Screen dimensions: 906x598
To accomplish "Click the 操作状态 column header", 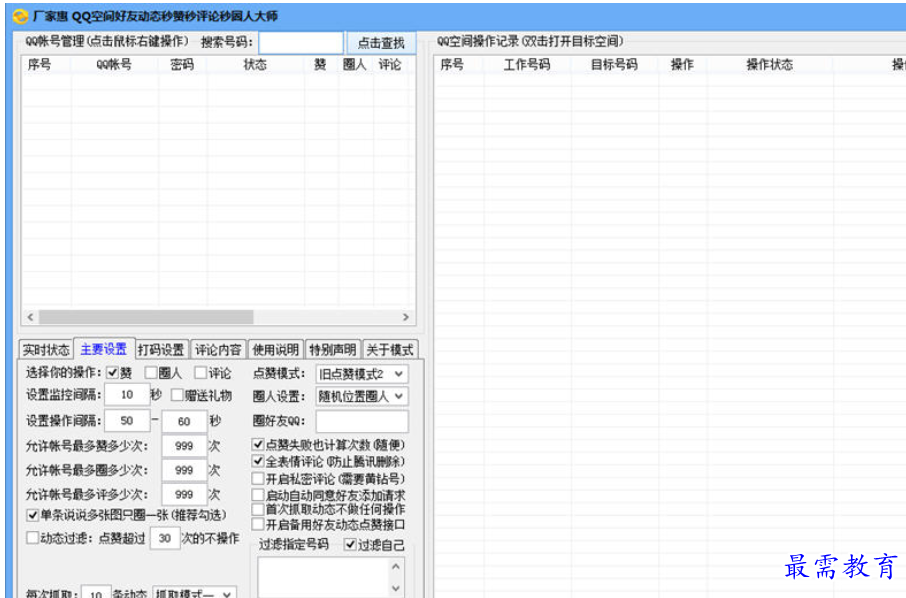I will [770, 64].
